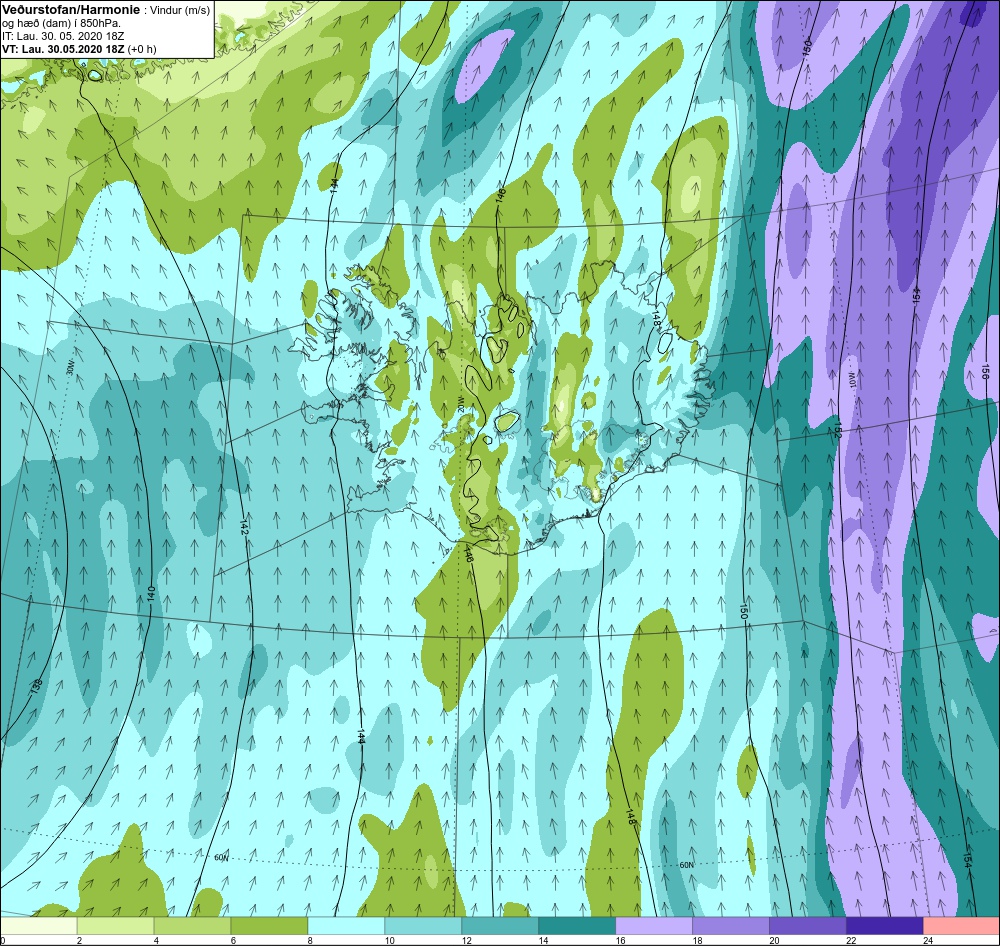Click the '152' height contour label
The height and width of the screenshot is (946, 1000).
[837, 430]
